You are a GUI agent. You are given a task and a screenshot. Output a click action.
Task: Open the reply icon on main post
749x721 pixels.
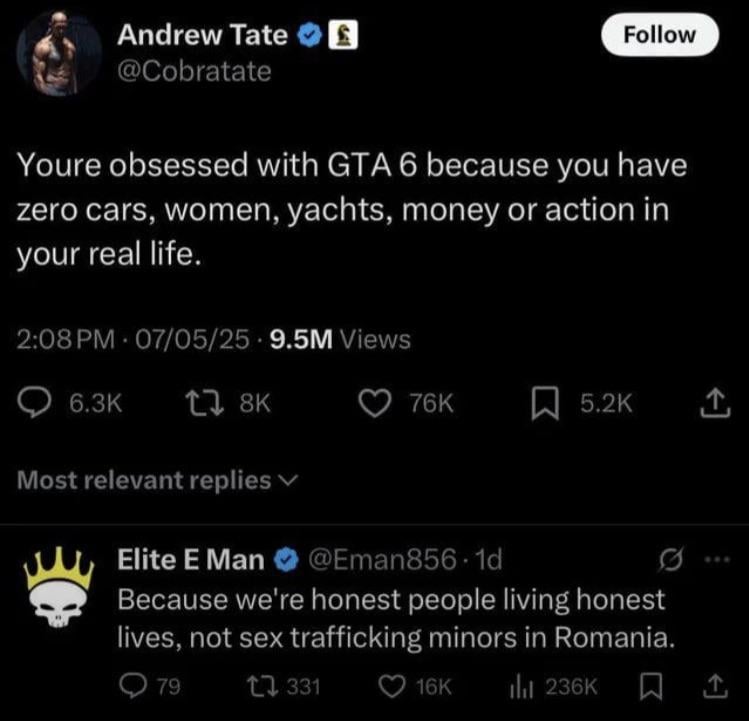tap(34, 403)
